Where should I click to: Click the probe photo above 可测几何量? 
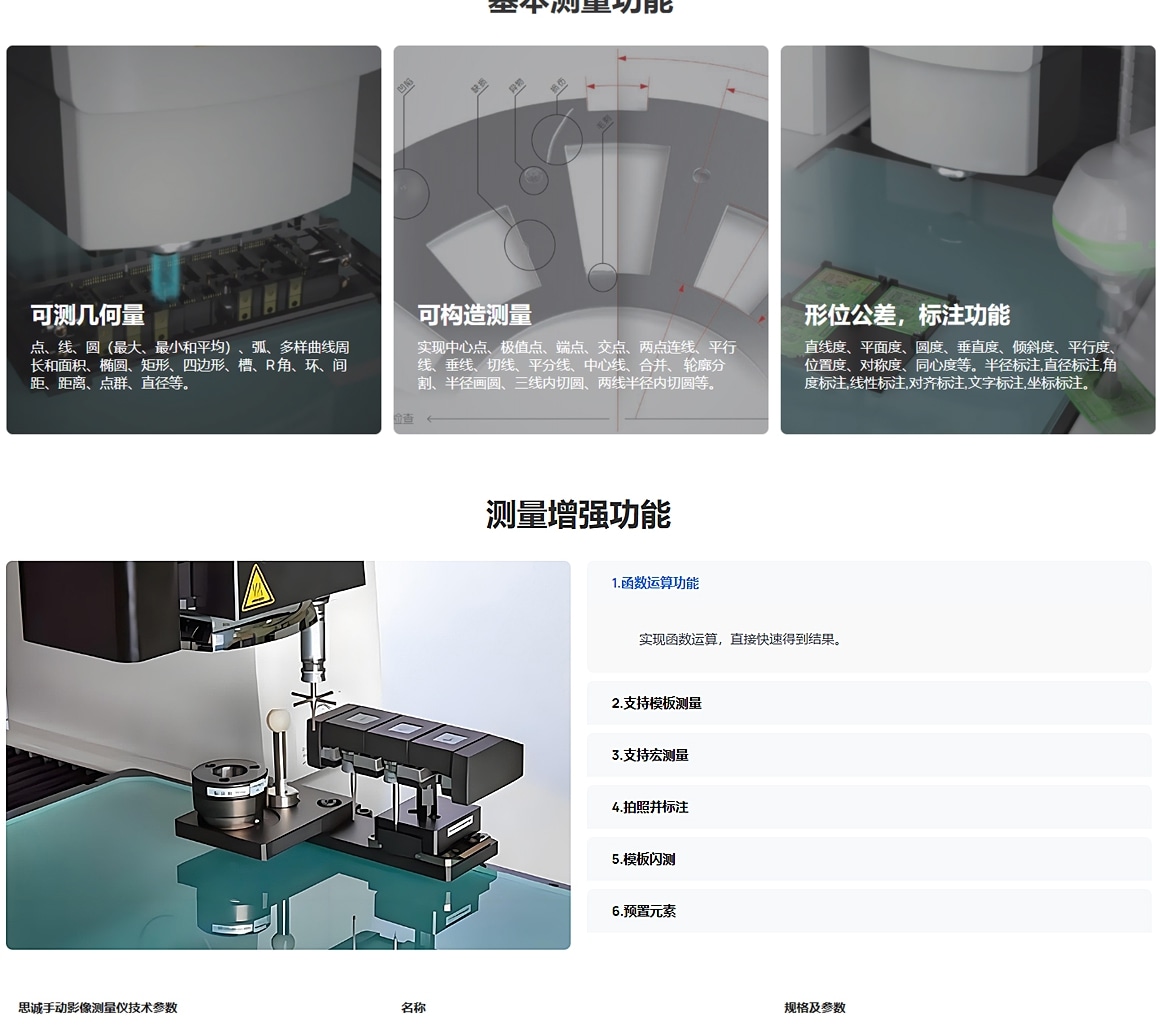pos(193,170)
